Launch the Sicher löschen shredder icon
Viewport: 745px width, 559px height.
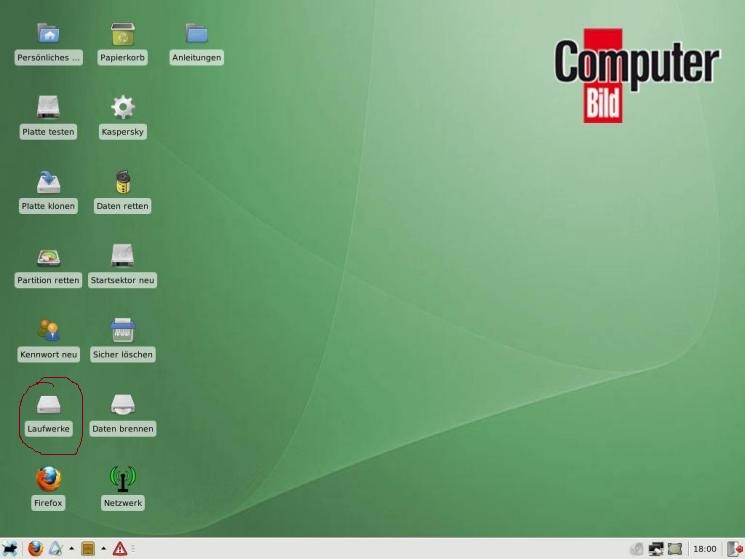point(123,330)
